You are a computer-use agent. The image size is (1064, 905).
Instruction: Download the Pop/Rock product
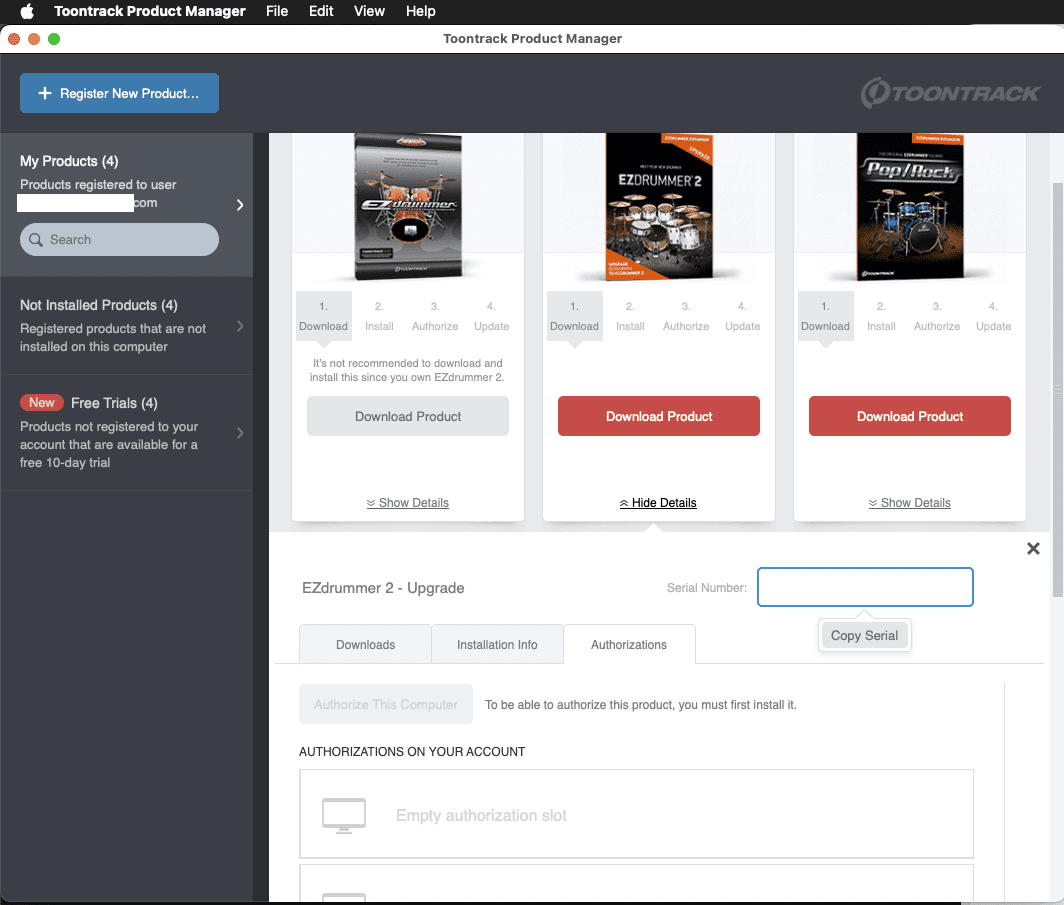coord(910,416)
